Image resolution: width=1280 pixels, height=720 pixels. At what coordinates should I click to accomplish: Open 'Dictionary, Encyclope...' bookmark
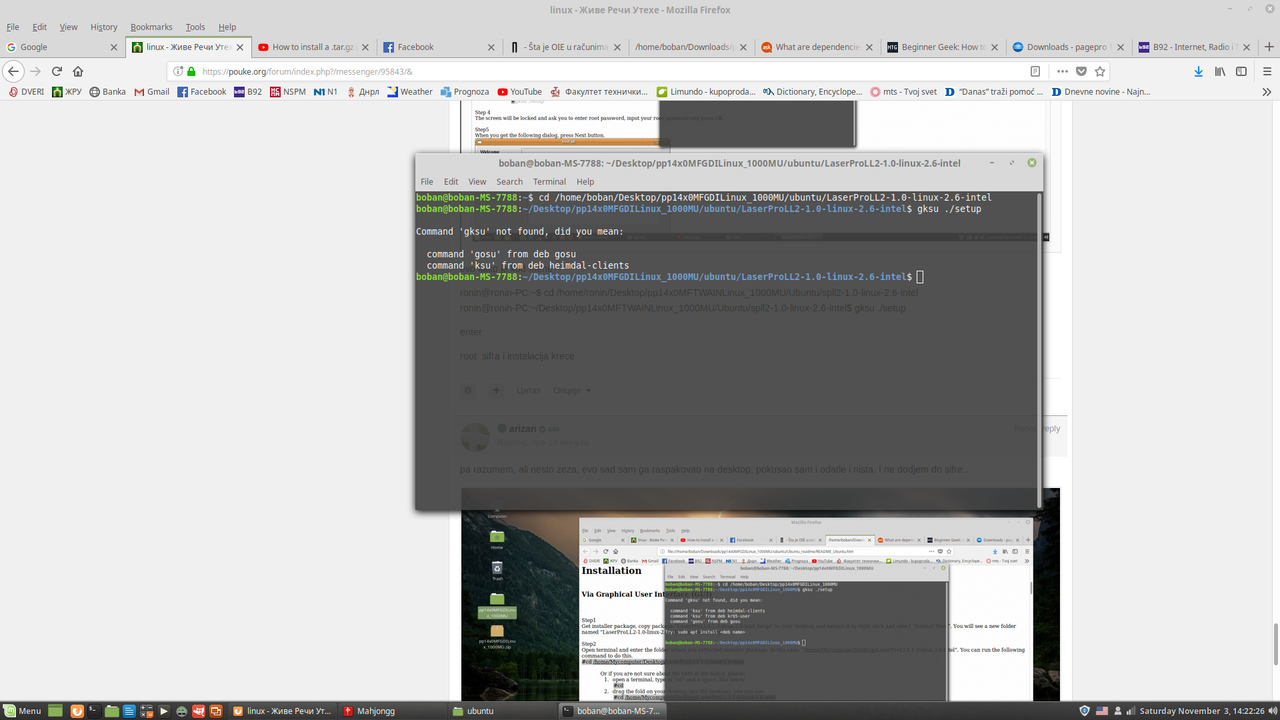(x=811, y=91)
